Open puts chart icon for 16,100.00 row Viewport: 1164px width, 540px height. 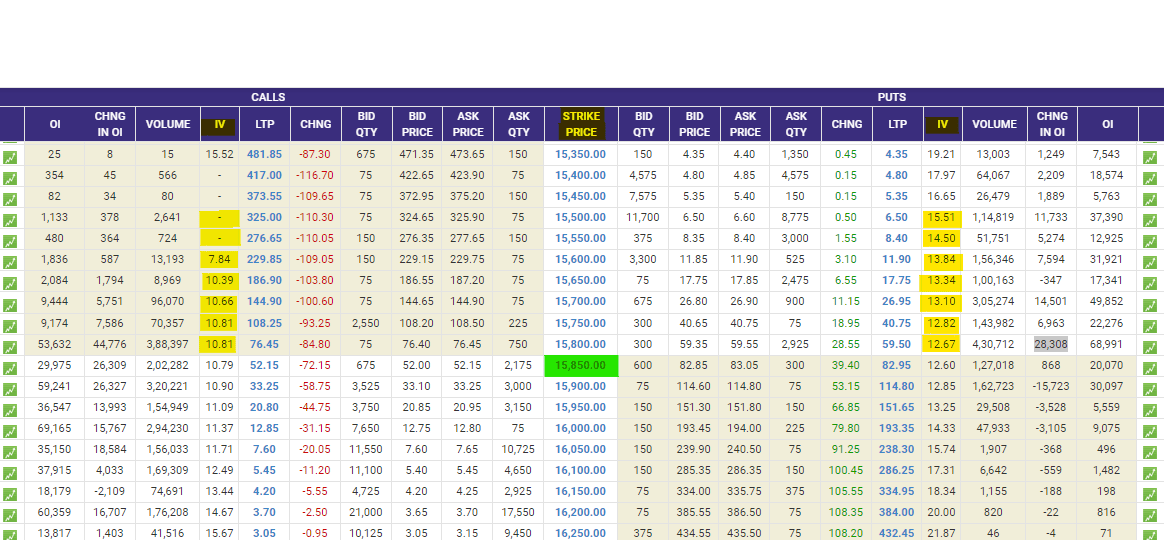(1150, 474)
